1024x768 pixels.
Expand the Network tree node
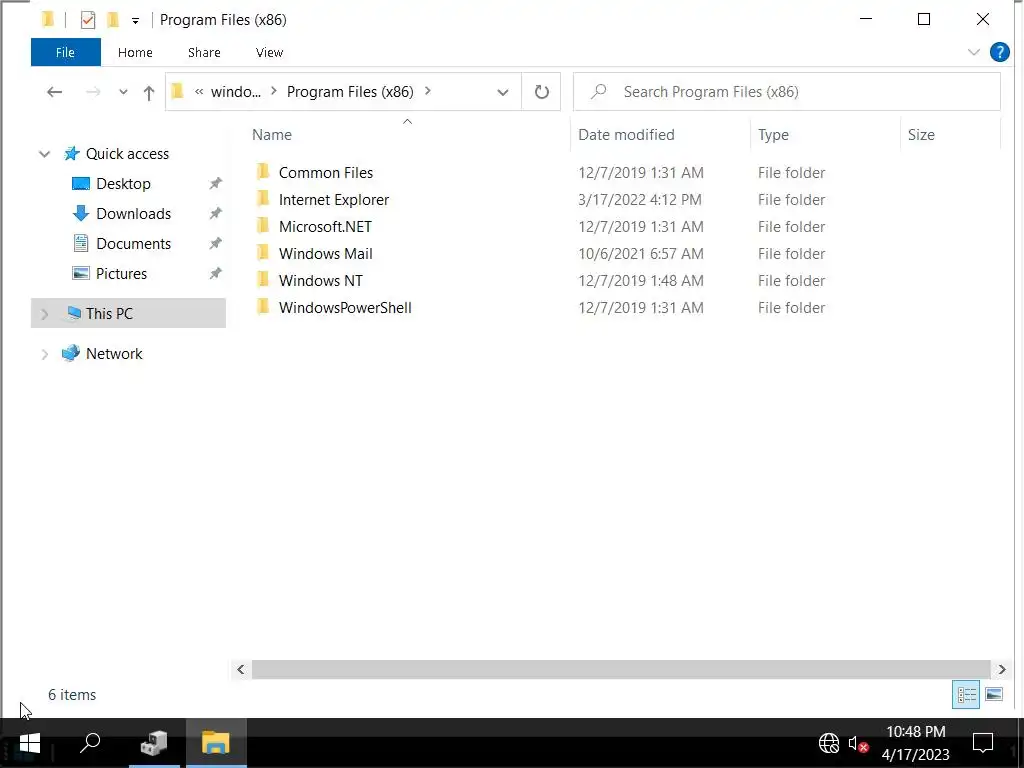click(44, 355)
